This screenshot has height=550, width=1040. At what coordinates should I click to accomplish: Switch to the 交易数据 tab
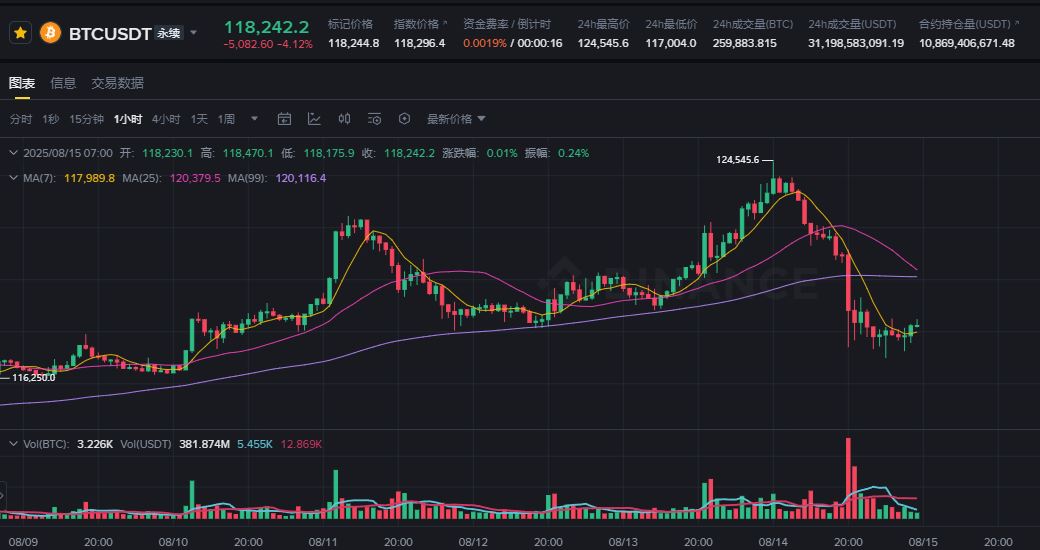pyautogui.click(x=117, y=83)
